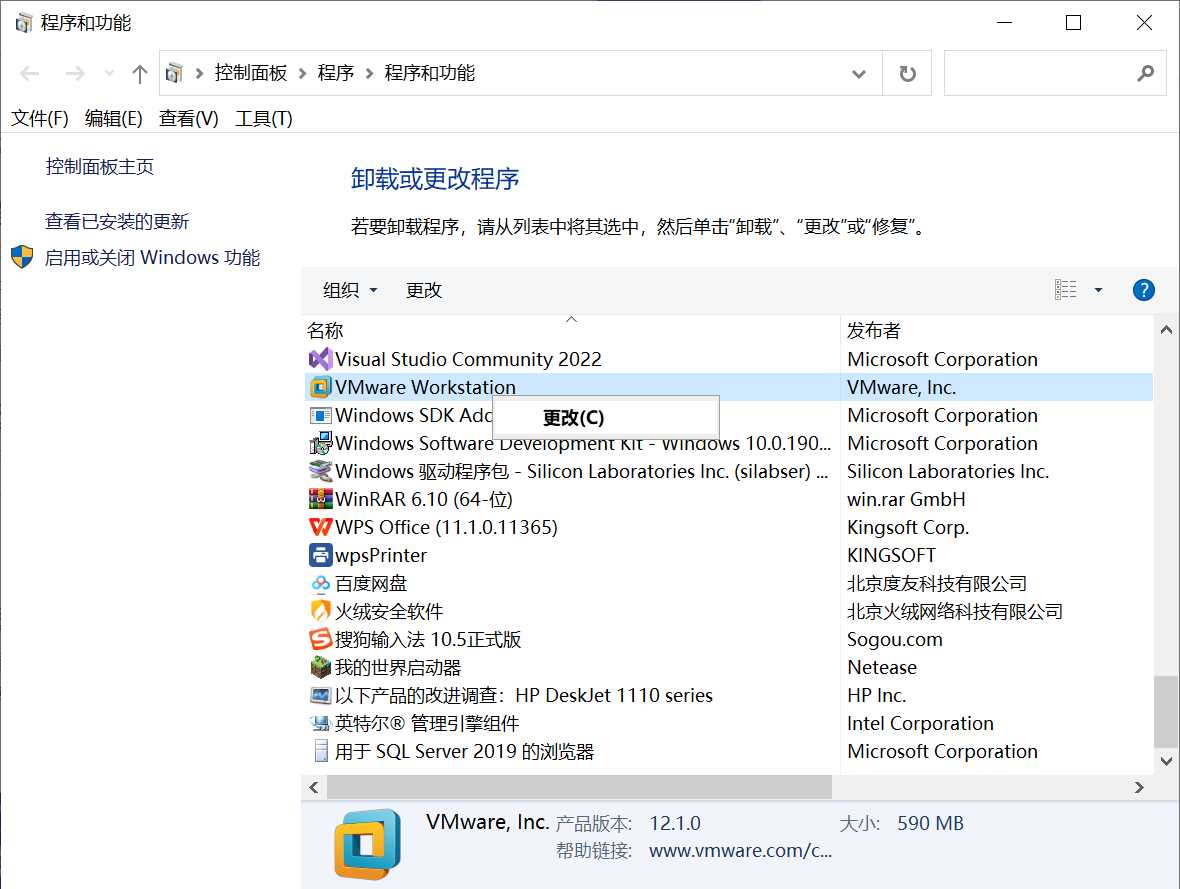Click the Windows Software Development Kit icon
The height and width of the screenshot is (889, 1180).
coord(321,443)
